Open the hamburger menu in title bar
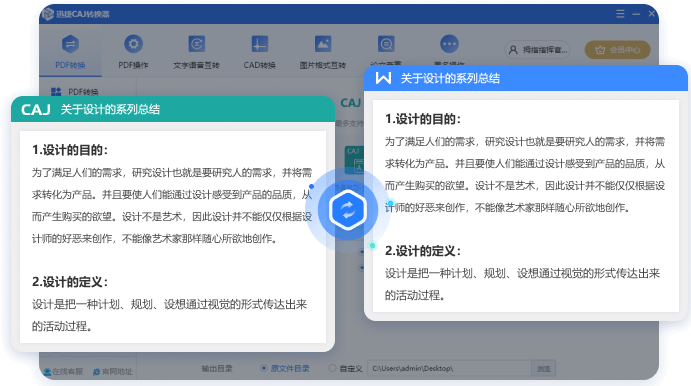The image size is (691, 386). tap(620, 14)
